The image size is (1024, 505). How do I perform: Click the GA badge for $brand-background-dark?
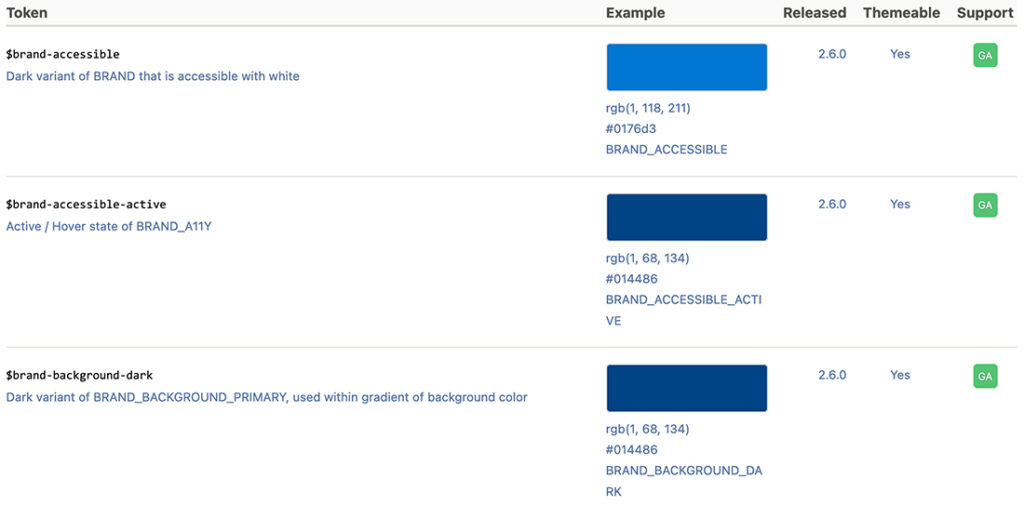[985, 376]
